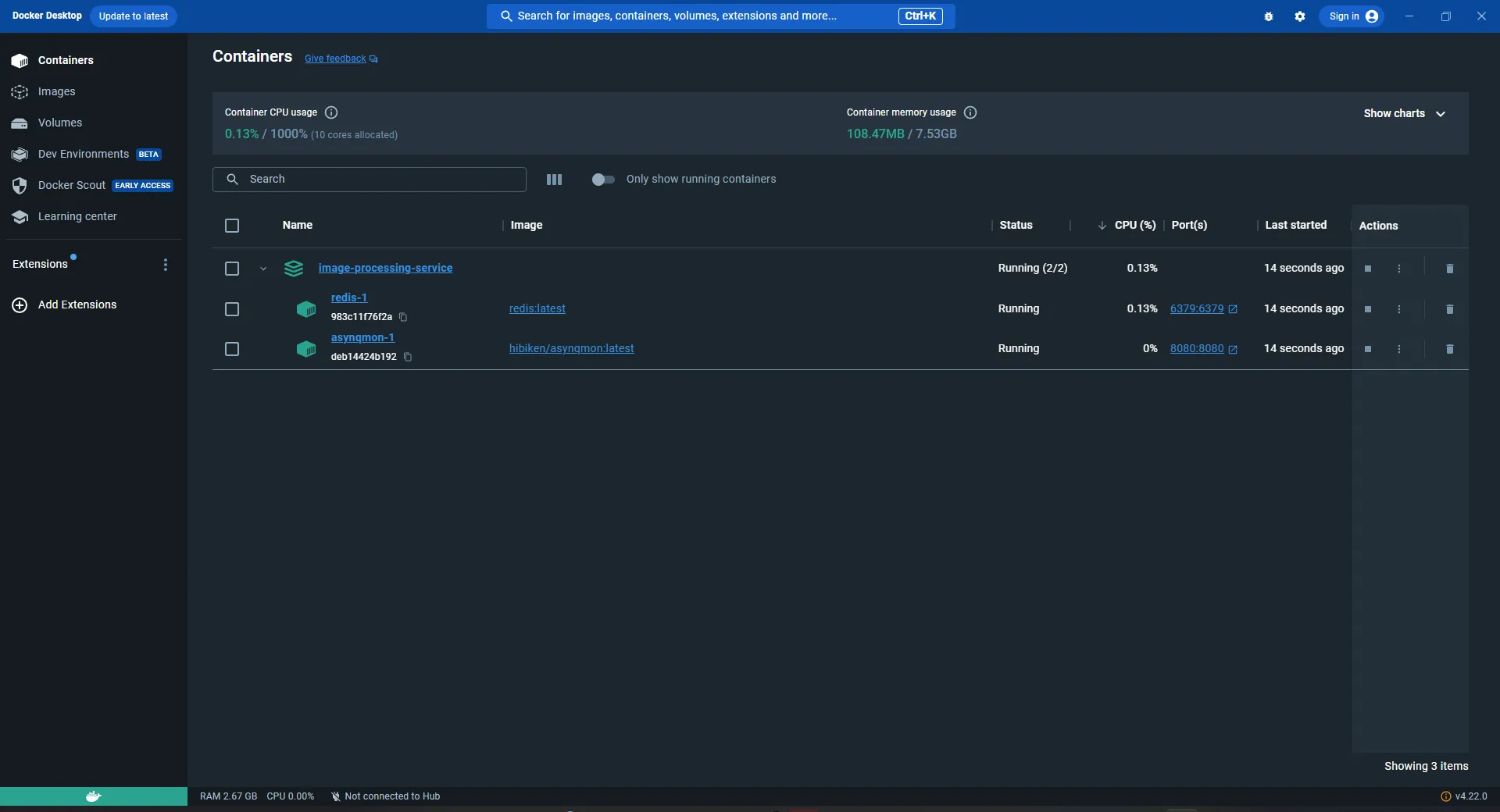Sort by CPU (%) column
Image resolution: width=1500 pixels, height=812 pixels.
[1134, 225]
